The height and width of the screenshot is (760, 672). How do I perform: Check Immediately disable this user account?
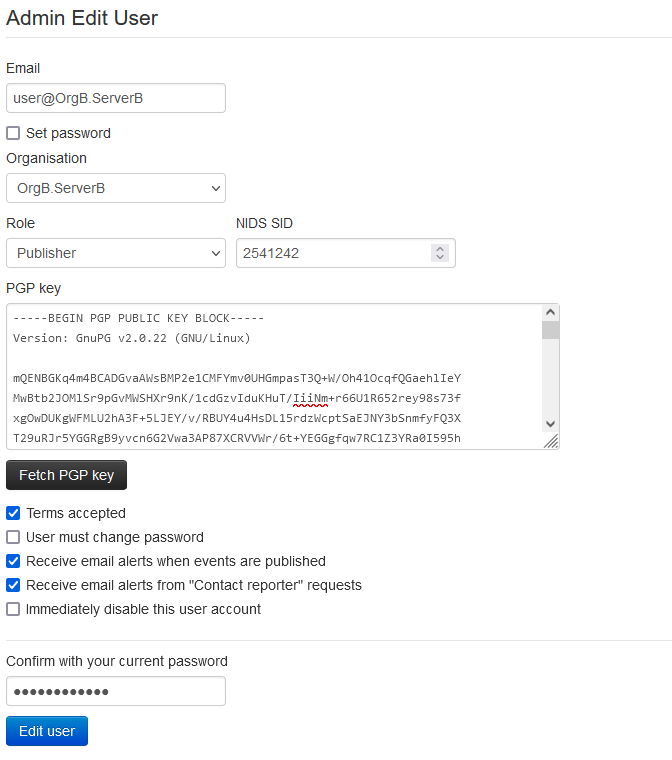[13, 609]
